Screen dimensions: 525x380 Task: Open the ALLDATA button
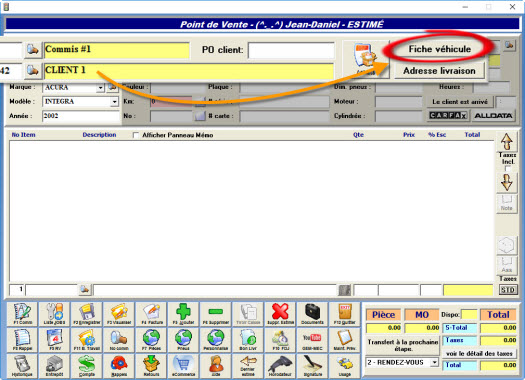coord(493,116)
